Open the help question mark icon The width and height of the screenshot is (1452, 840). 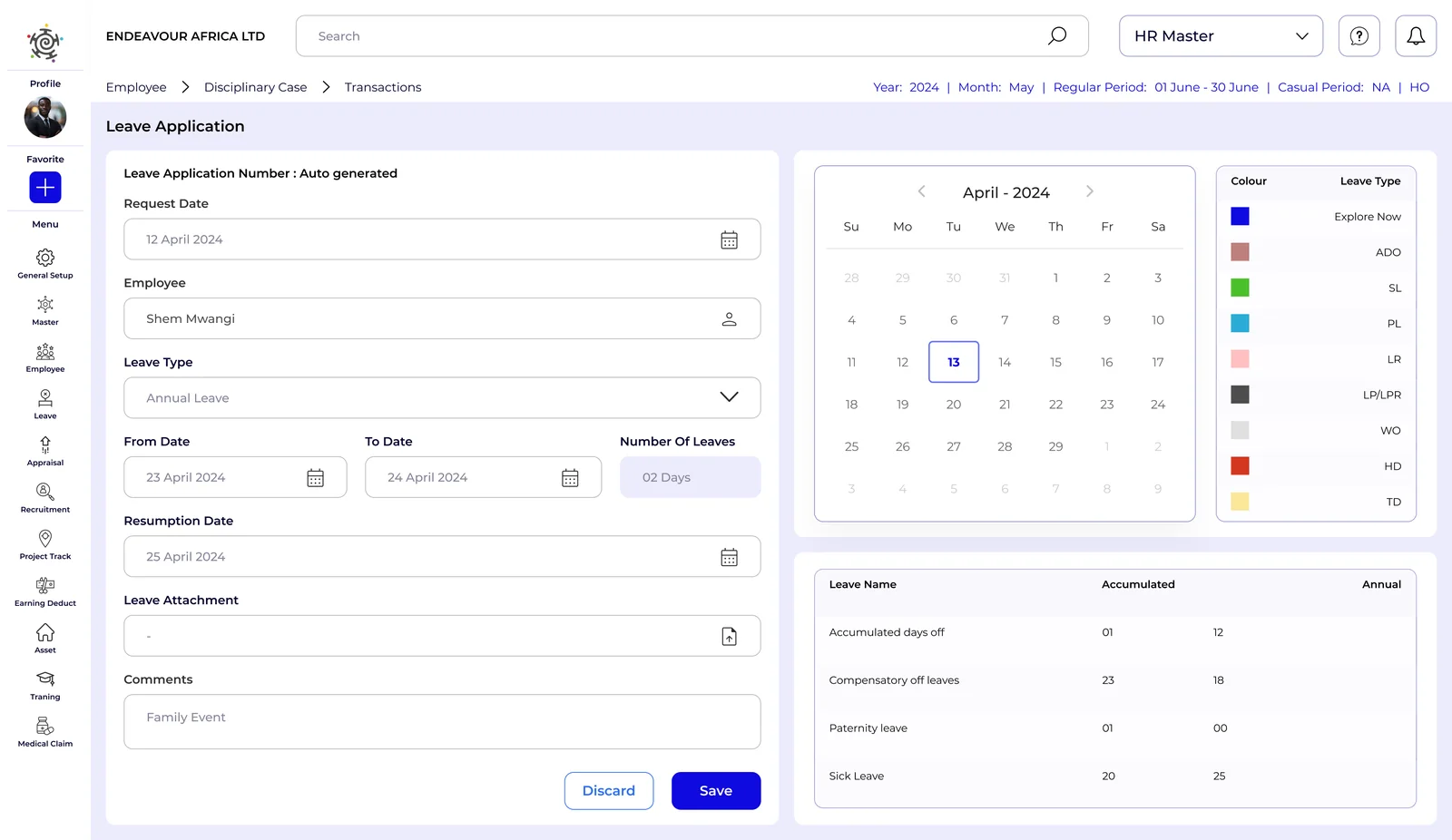pyautogui.click(x=1359, y=36)
